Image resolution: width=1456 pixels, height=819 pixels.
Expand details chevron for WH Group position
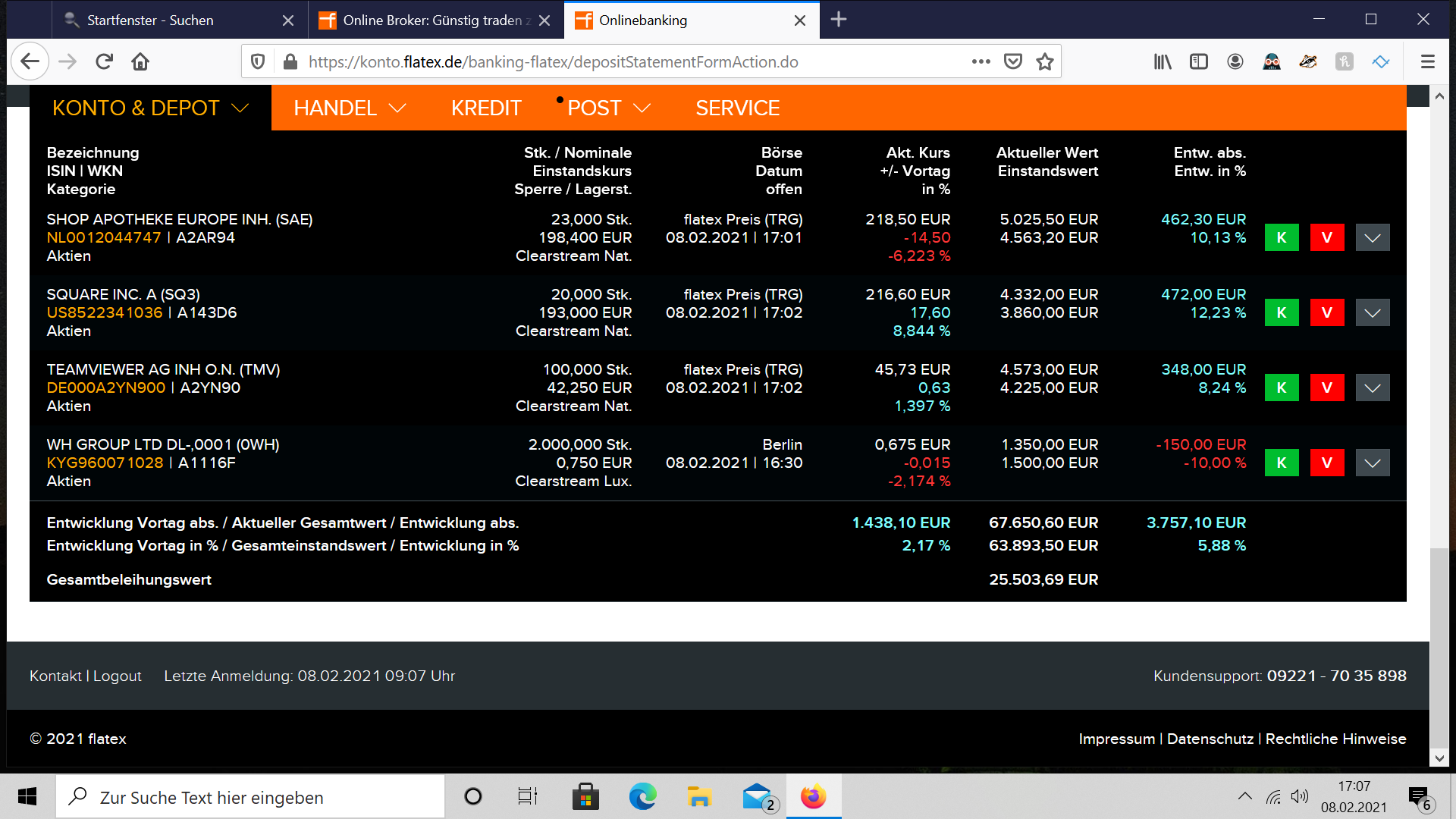tap(1372, 463)
